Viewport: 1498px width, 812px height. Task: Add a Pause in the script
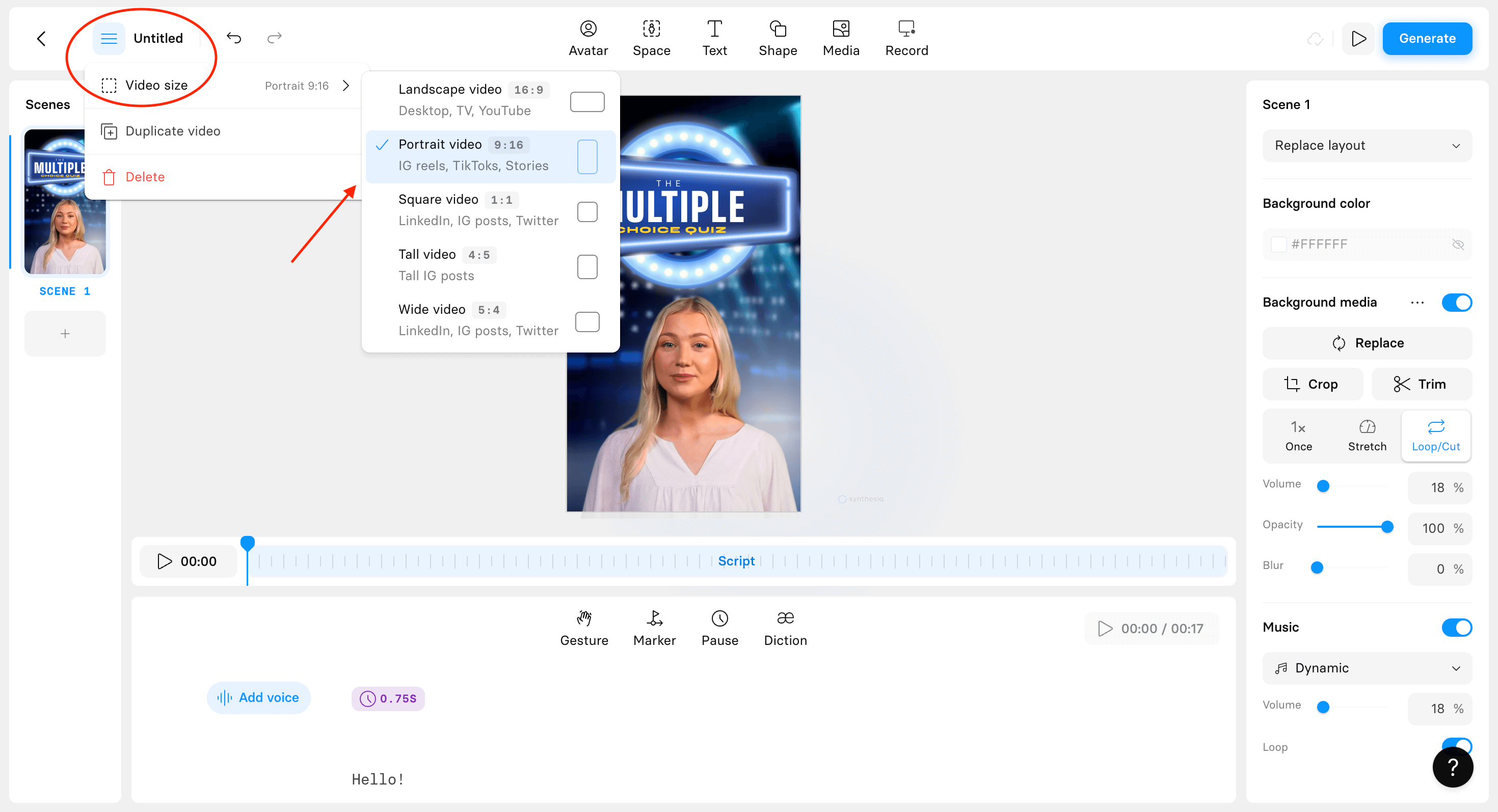(719, 628)
